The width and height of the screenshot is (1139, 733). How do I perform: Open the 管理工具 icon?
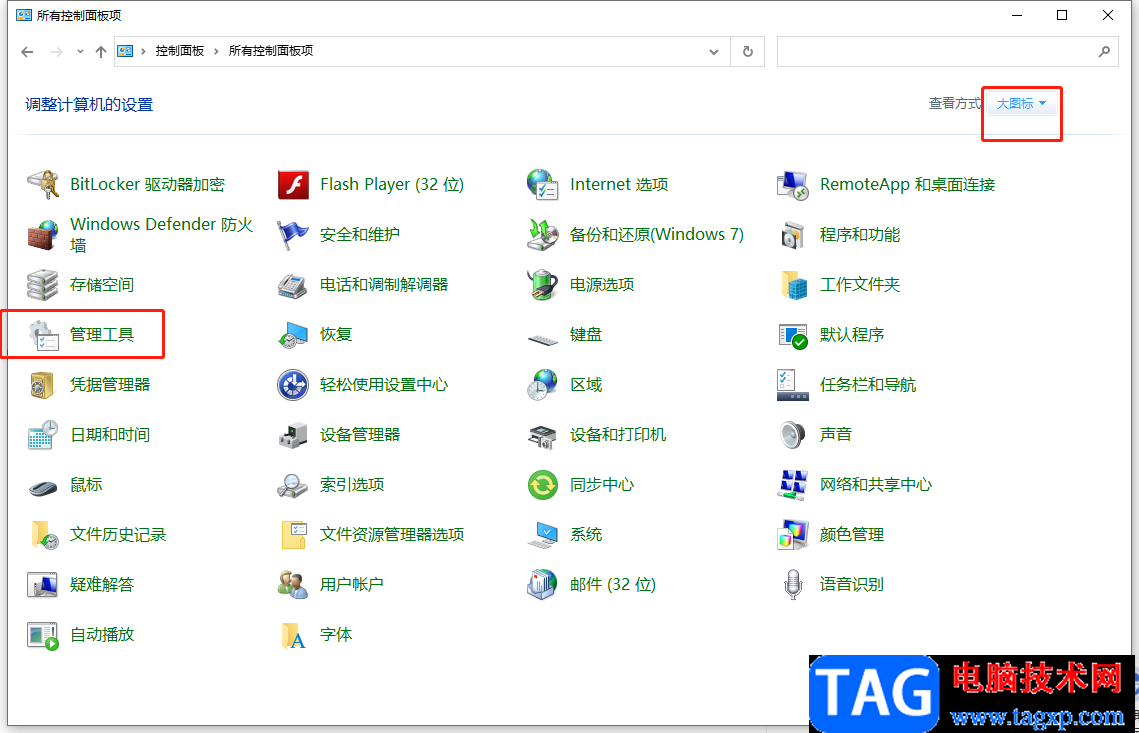[43, 335]
